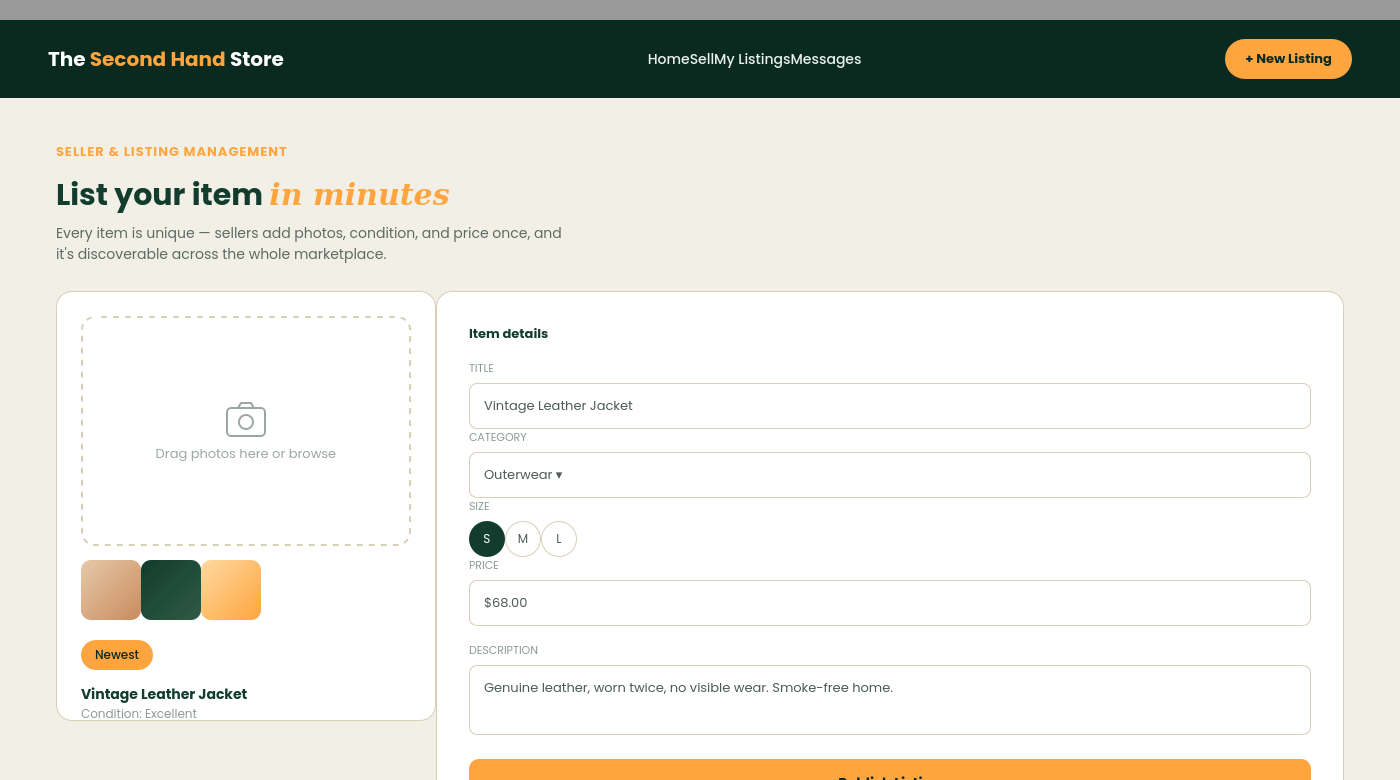This screenshot has width=1400, height=780.
Task: Go to My Listings
Action: point(752,59)
